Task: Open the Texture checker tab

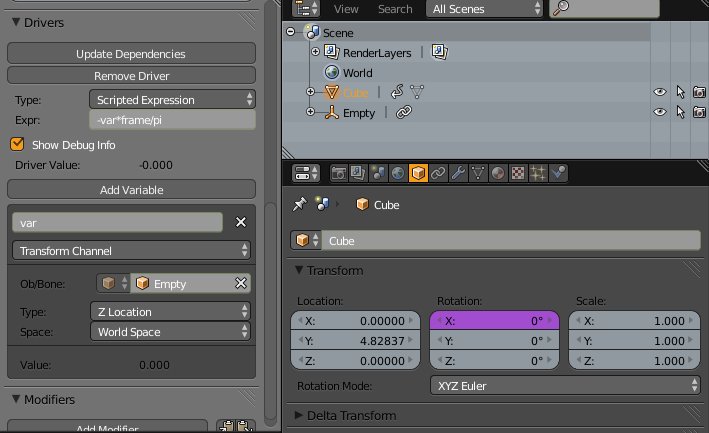Action: [518, 173]
